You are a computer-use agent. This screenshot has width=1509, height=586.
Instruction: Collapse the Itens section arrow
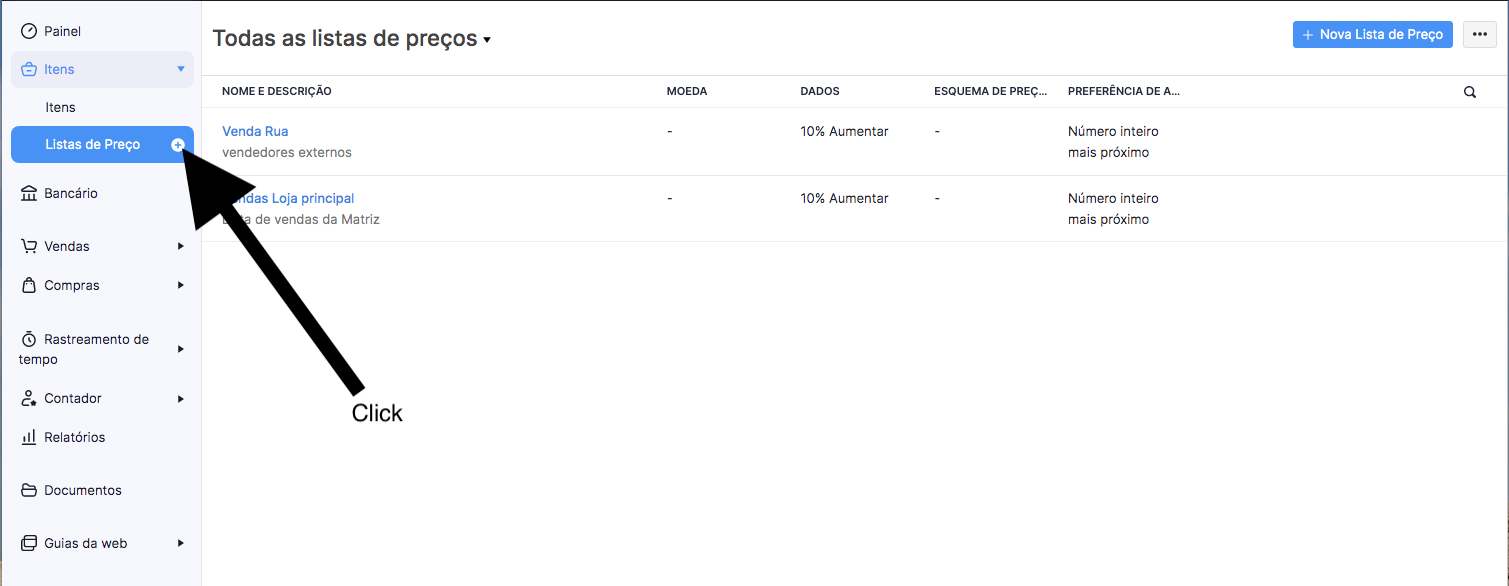point(181,69)
